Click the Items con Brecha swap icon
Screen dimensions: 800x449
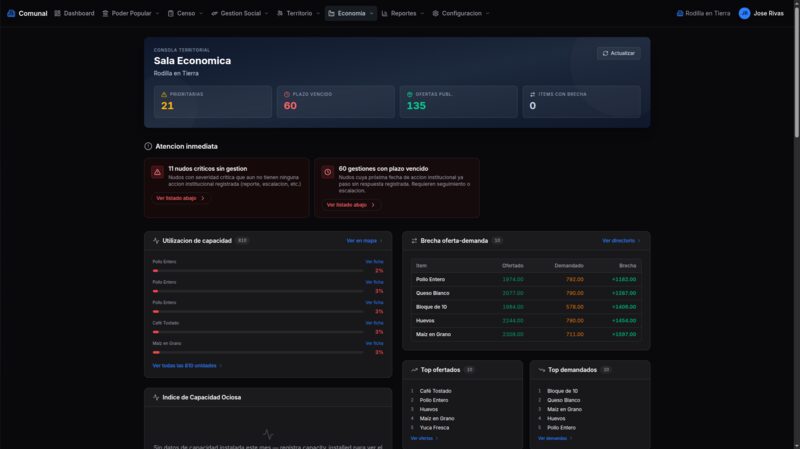tap(532, 94)
